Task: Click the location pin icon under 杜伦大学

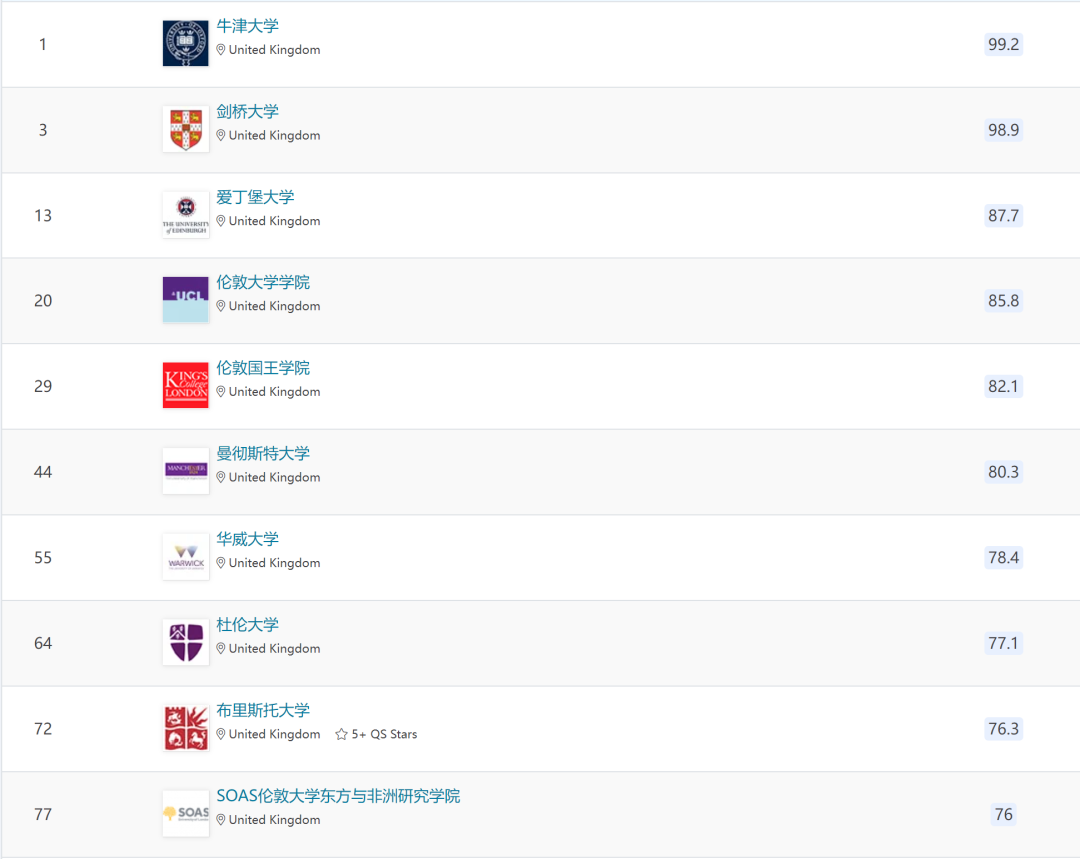Action: (220, 648)
